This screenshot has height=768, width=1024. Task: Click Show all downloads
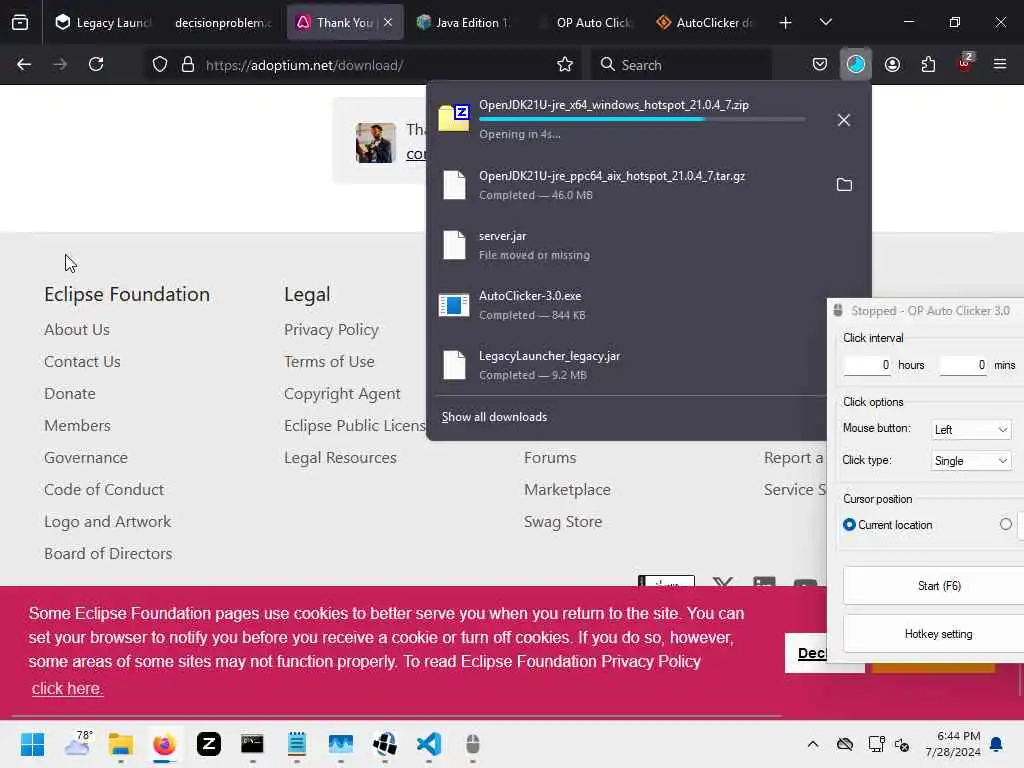(494, 417)
